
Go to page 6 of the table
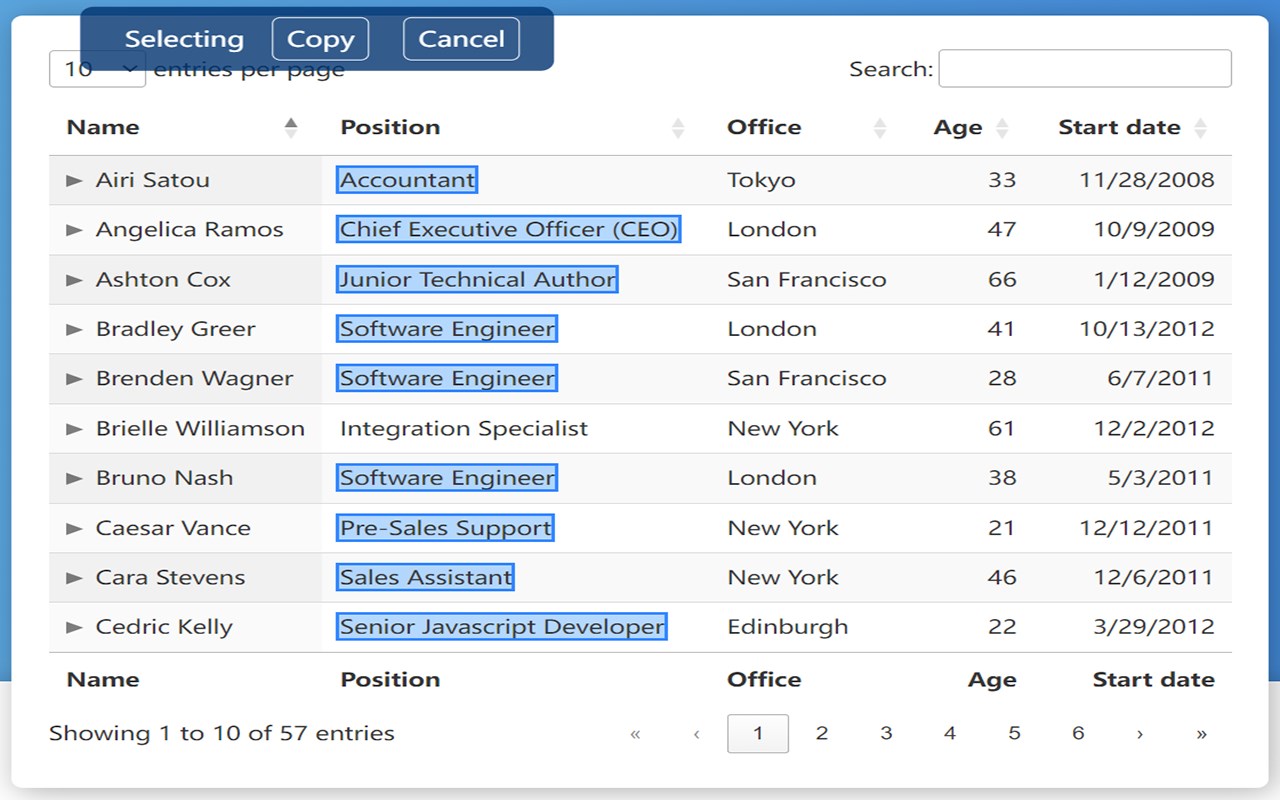(1077, 734)
